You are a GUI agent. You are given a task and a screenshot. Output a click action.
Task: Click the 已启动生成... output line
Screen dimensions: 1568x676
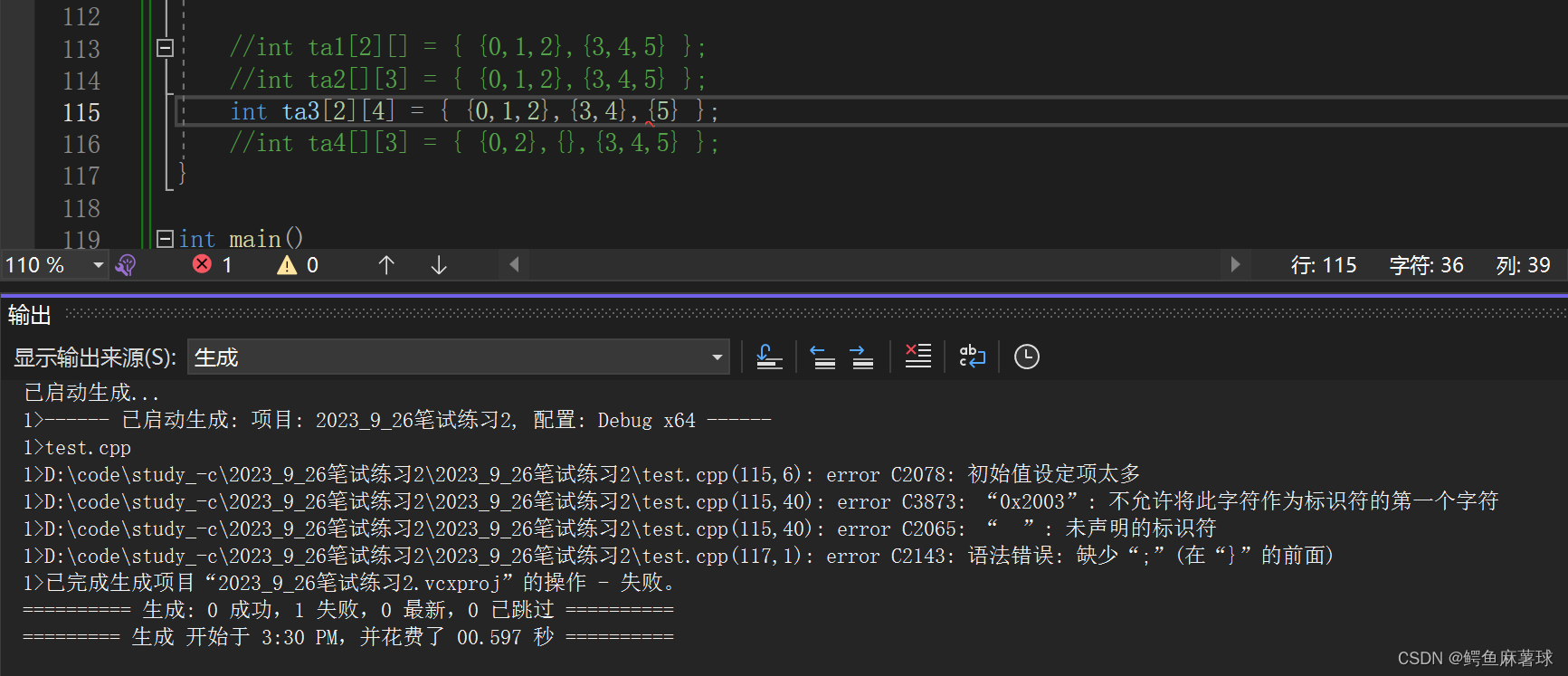pos(91,393)
